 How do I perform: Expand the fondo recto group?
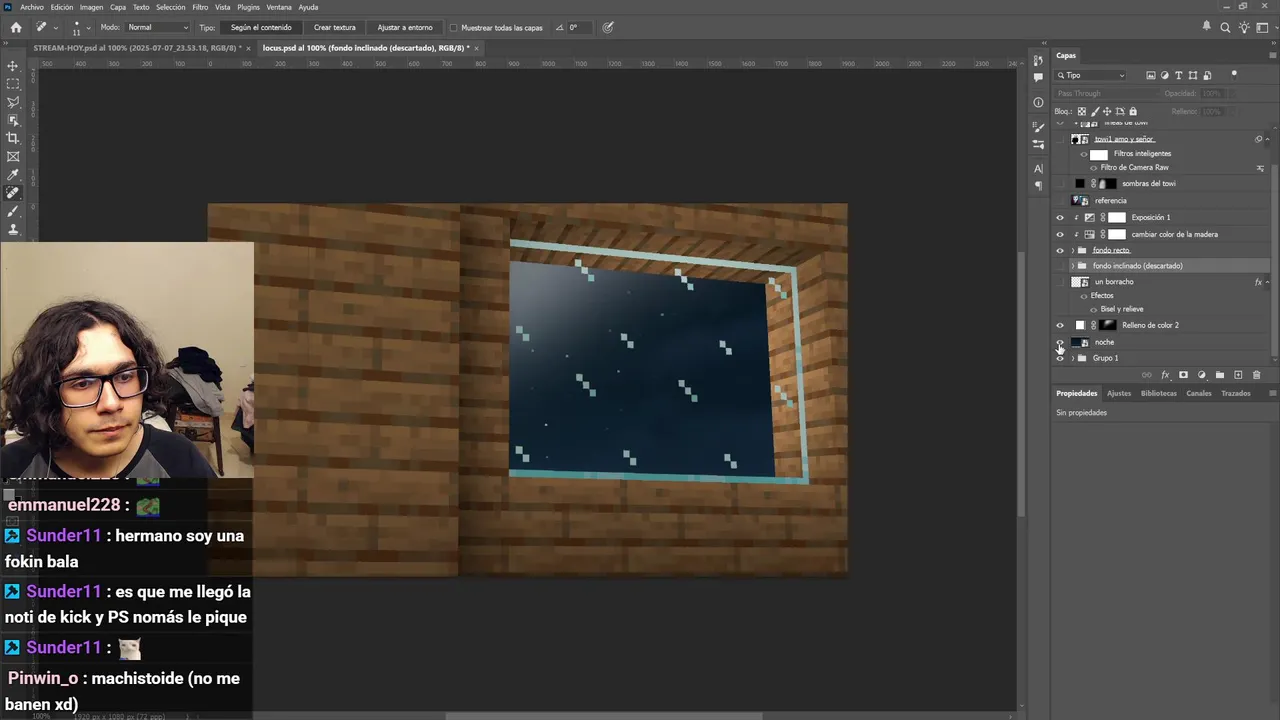[1073, 250]
